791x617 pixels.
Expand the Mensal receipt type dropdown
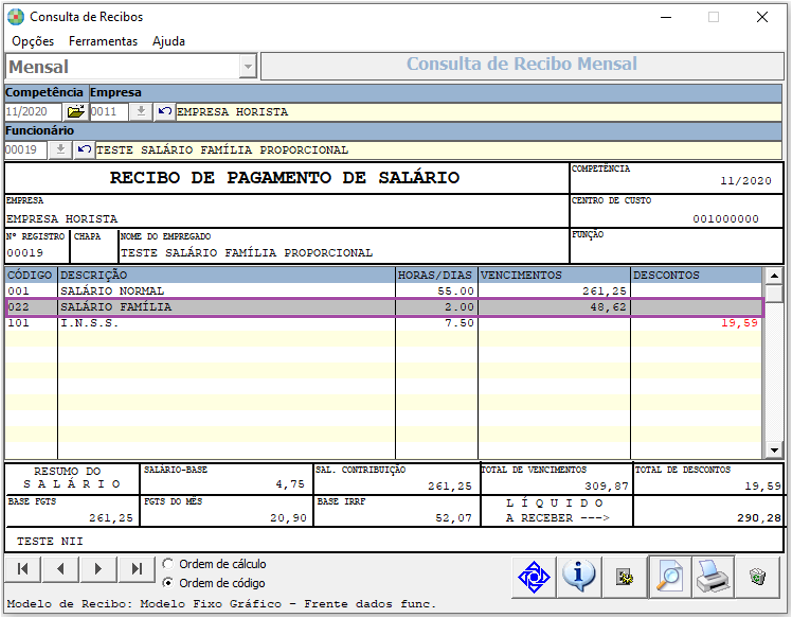click(x=248, y=67)
